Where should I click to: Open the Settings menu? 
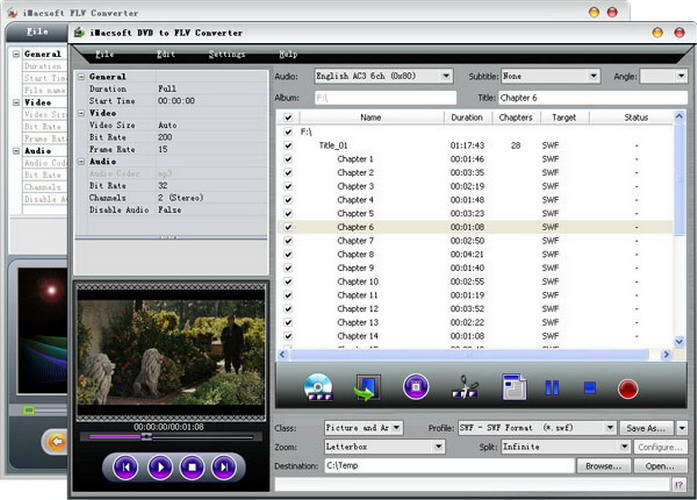227,54
